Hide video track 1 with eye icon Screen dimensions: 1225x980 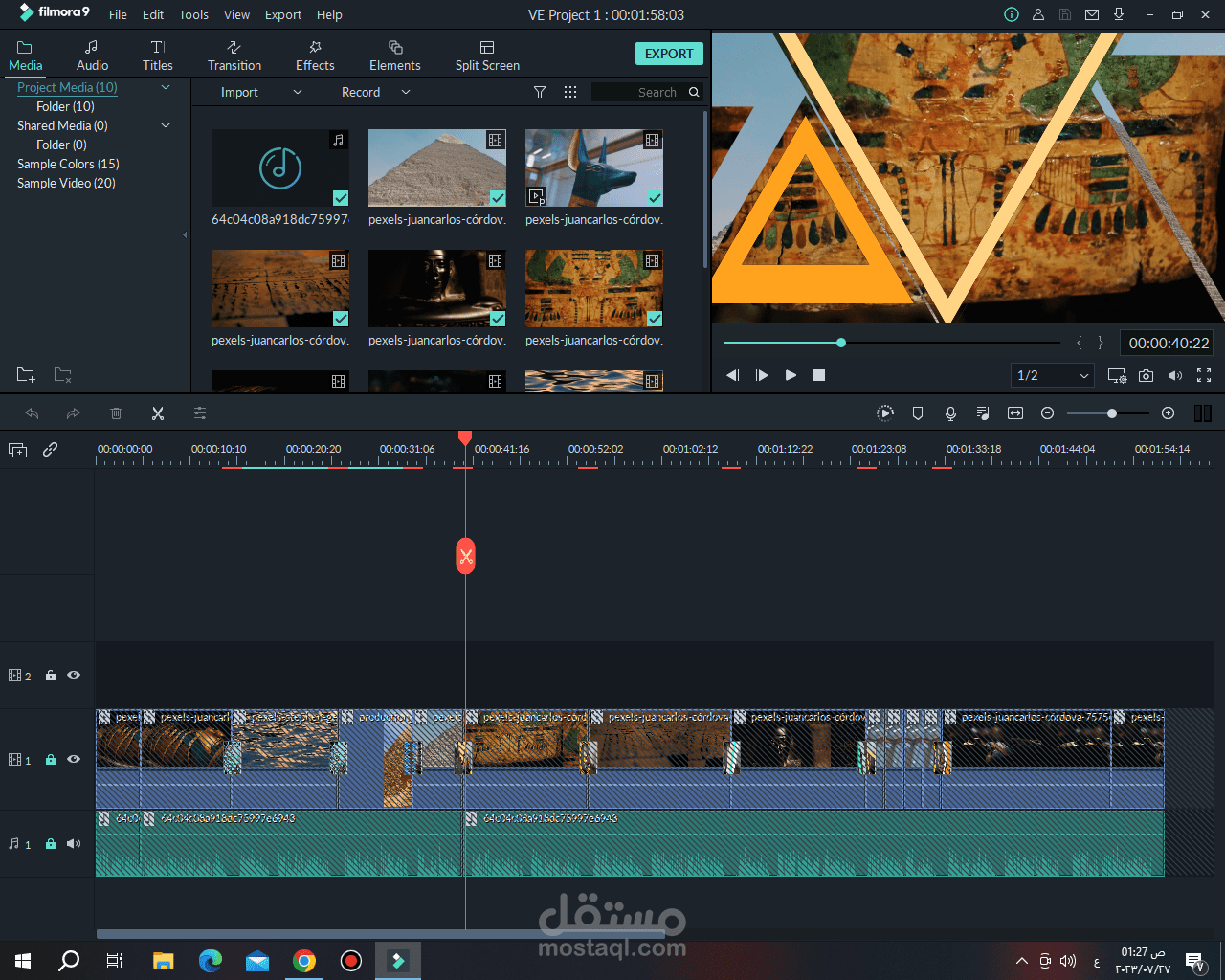tap(74, 760)
